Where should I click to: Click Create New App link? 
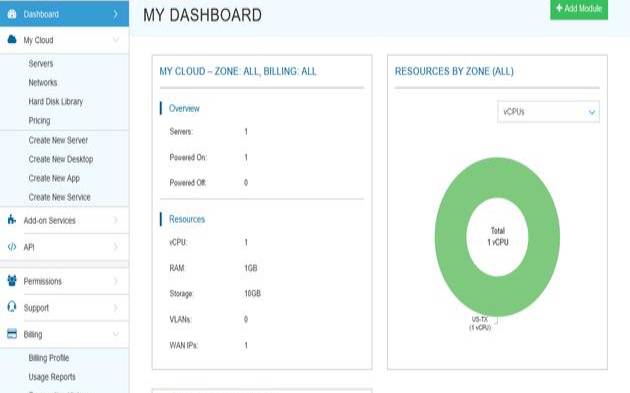pos(54,178)
